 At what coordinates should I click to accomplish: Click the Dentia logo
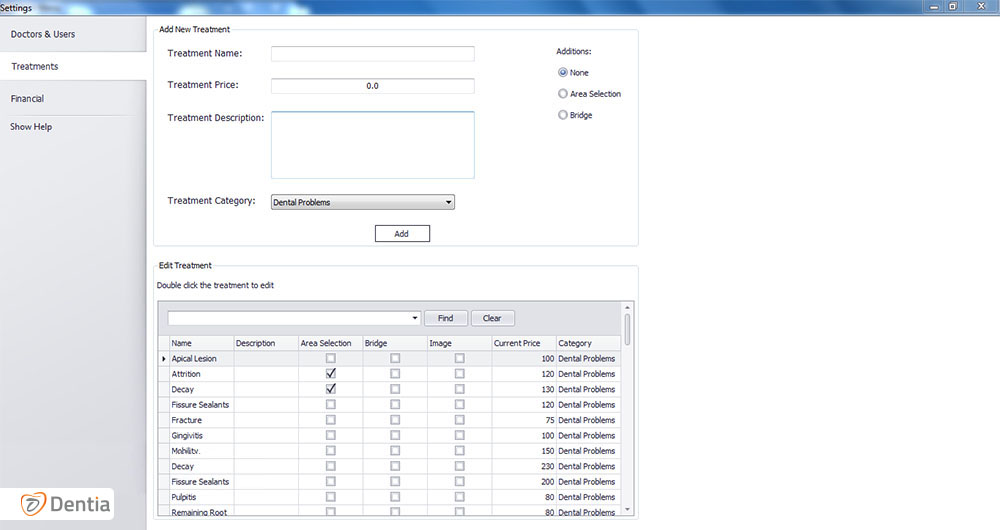tap(67, 504)
